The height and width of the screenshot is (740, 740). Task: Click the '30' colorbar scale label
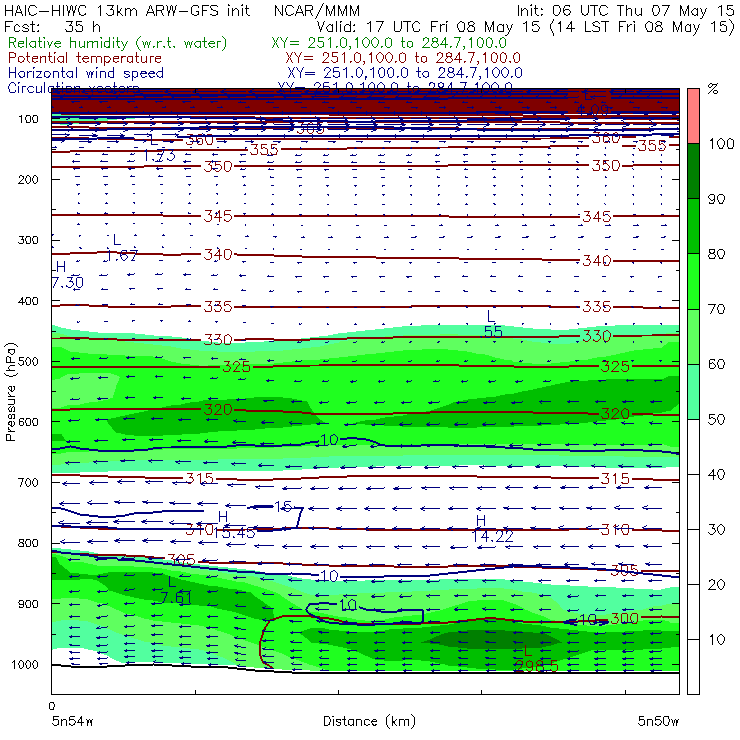point(716,530)
